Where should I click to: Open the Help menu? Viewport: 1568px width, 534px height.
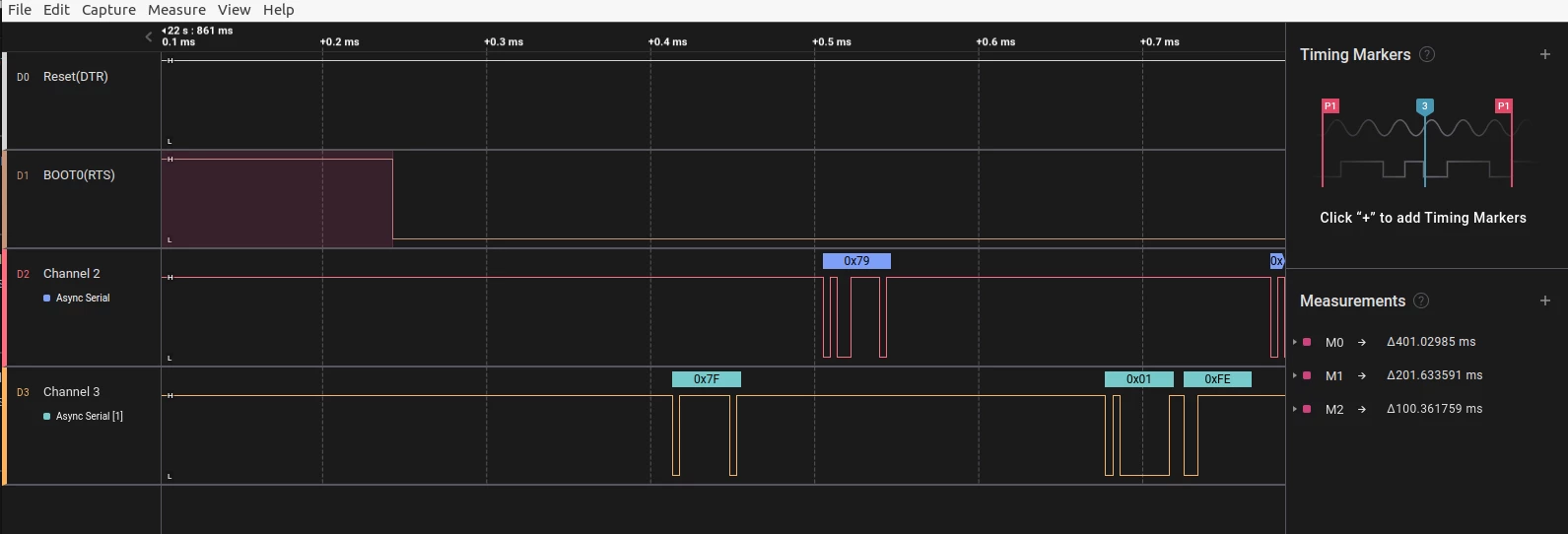[278, 10]
